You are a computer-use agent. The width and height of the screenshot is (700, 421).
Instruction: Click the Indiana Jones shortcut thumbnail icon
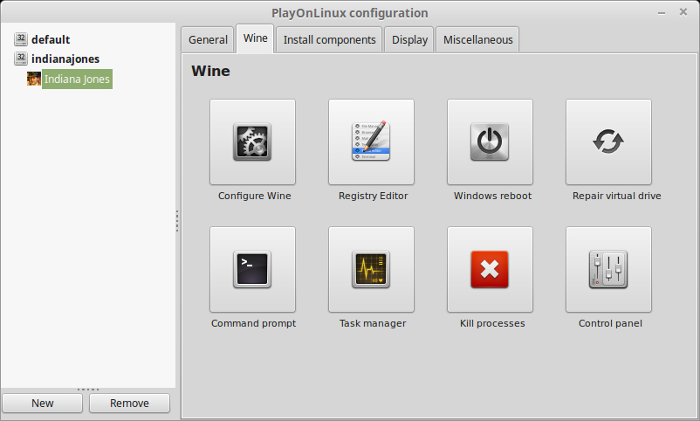33,79
